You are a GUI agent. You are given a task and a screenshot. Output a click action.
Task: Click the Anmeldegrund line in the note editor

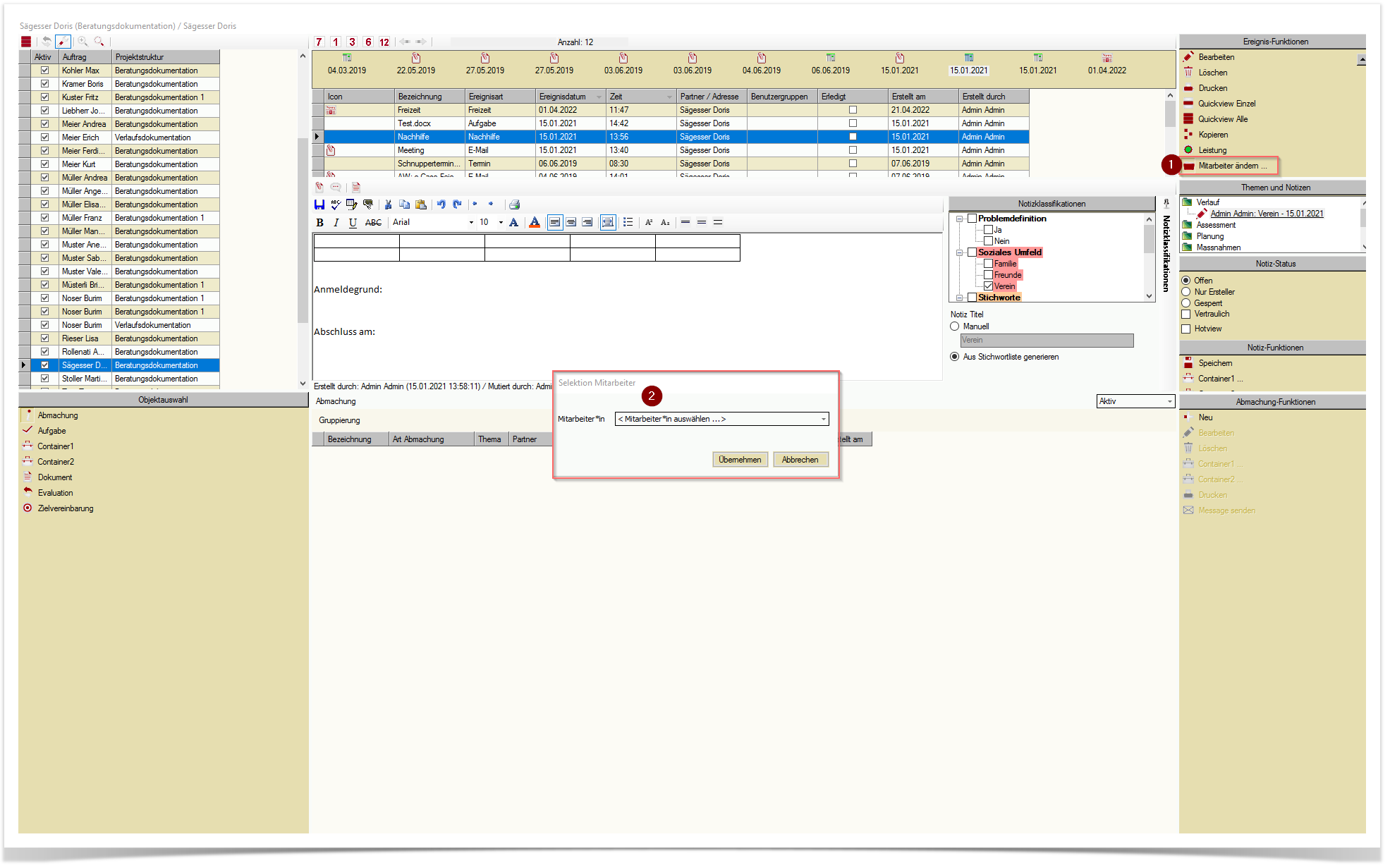point(348,289)
